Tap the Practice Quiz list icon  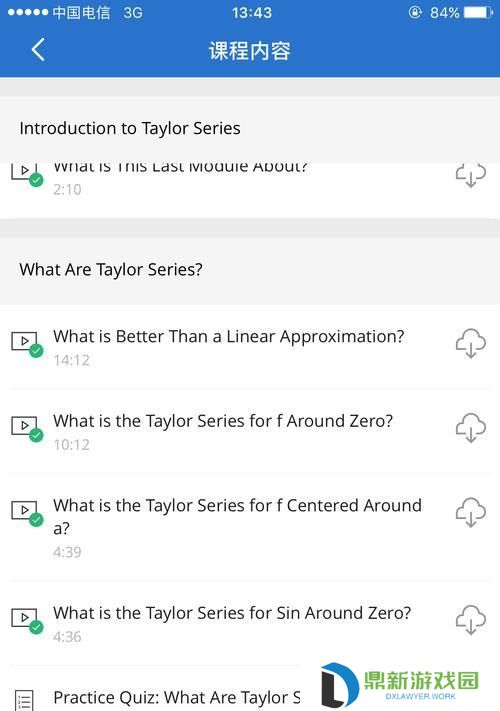24,700
